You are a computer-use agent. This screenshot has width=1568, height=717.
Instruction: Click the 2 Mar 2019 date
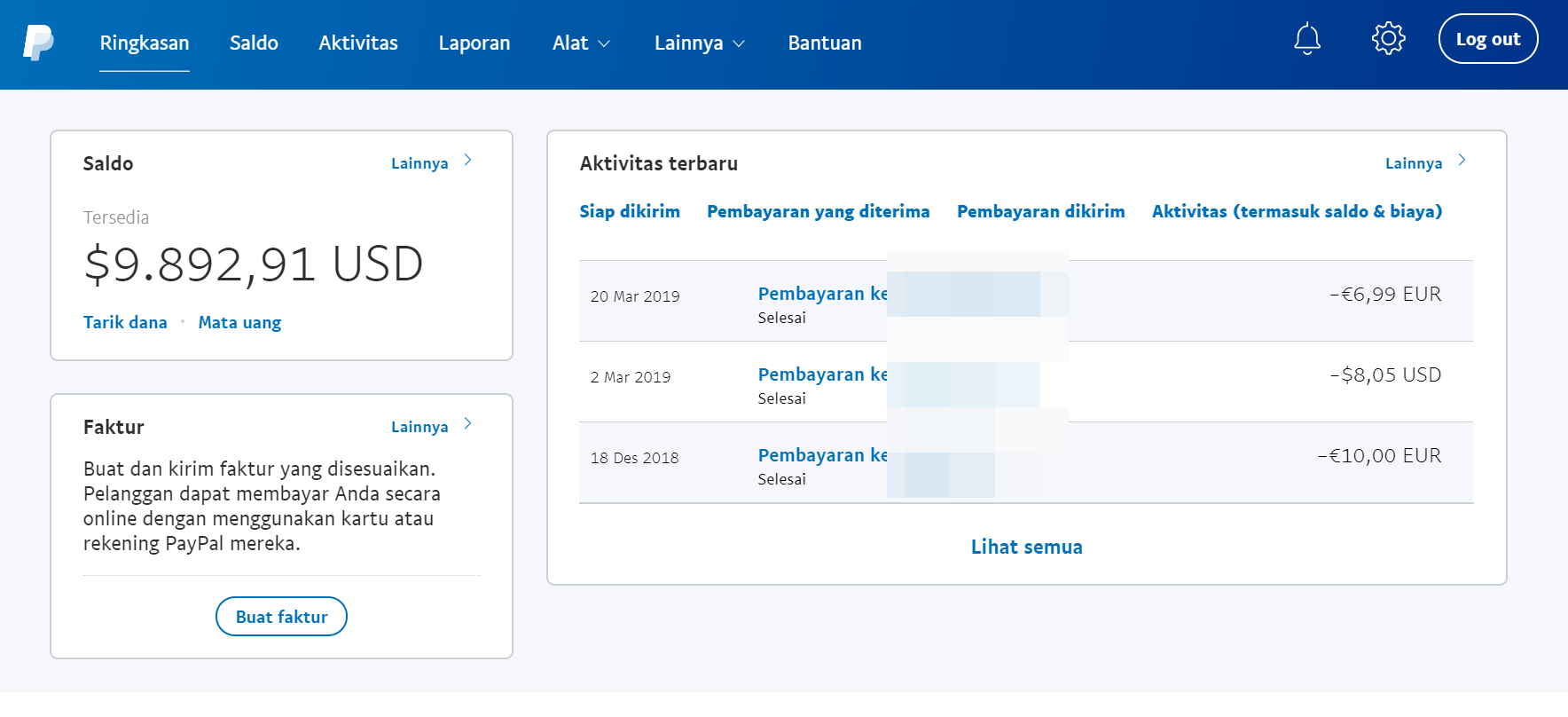pos(631,377)
